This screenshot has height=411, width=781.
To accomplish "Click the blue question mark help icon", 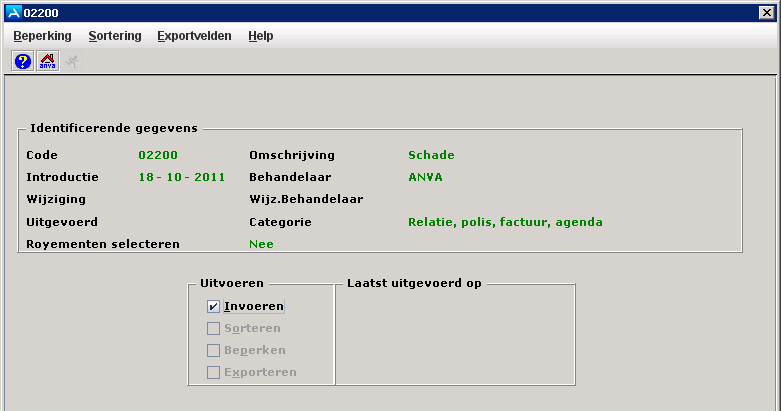I will (x=23, y=61).
